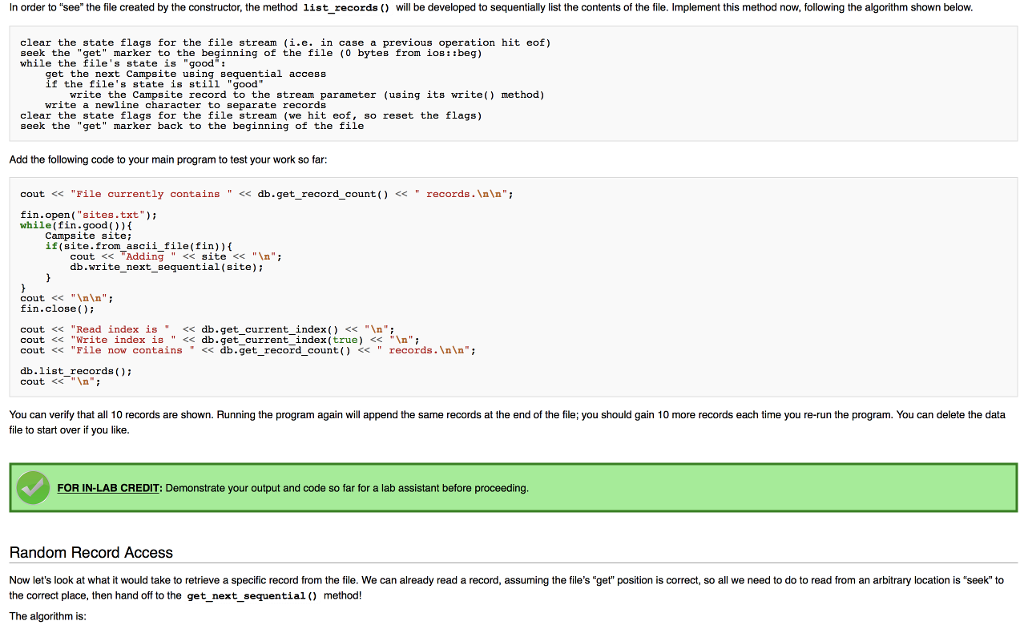
Task: Click the db.write_next_sequential(site) line
Action: pyautogui.click(x=167, y=267)
